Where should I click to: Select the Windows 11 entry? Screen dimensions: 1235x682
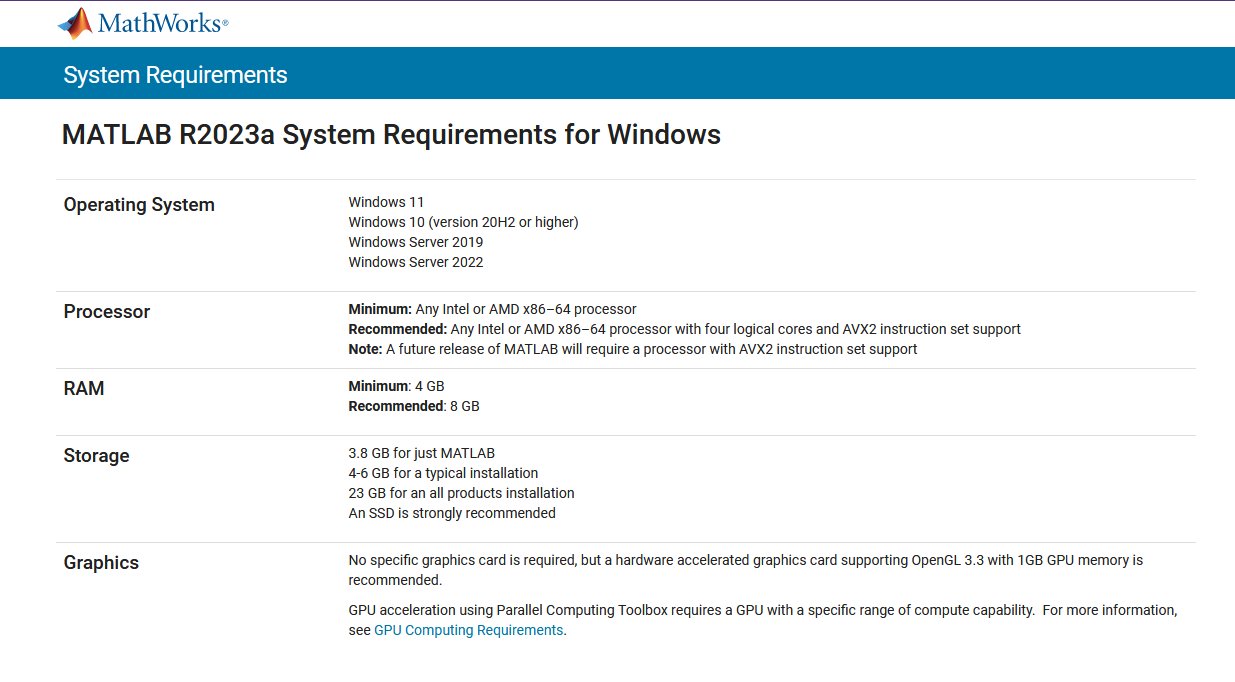(x=386, y=202)
